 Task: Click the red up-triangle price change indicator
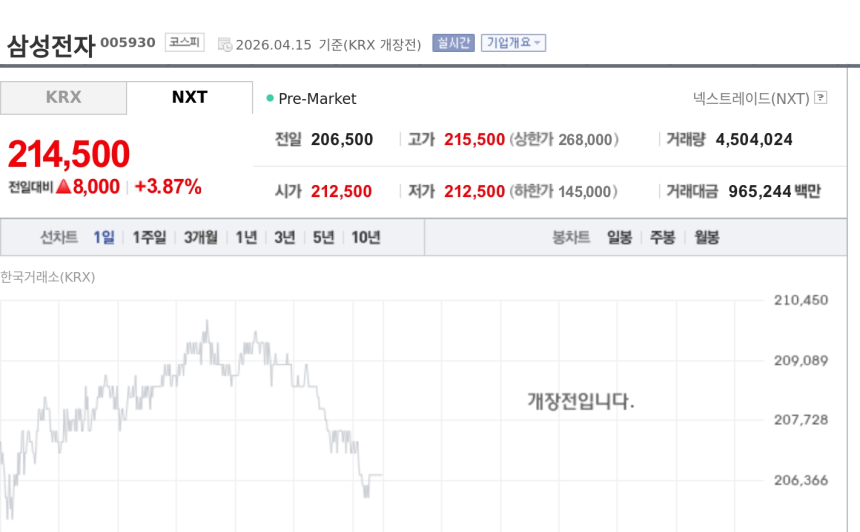tap(63, 186)
